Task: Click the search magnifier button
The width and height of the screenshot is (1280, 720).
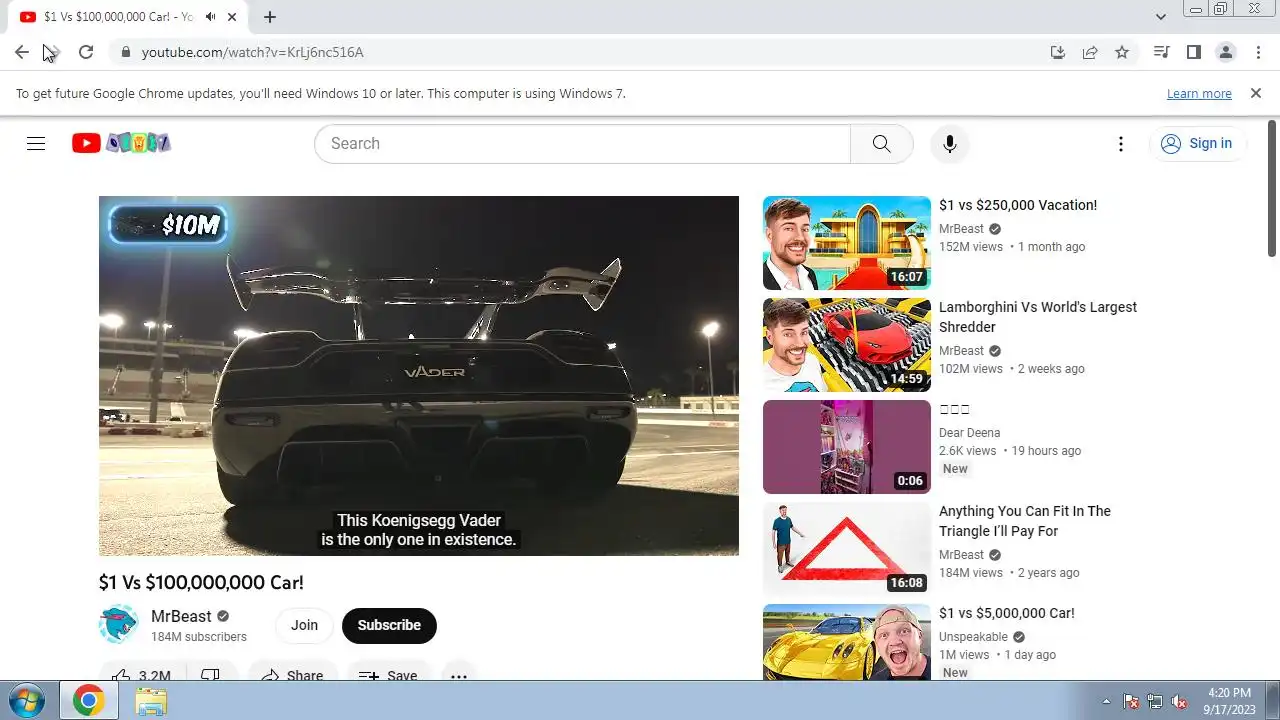Action: click(881, 143)
